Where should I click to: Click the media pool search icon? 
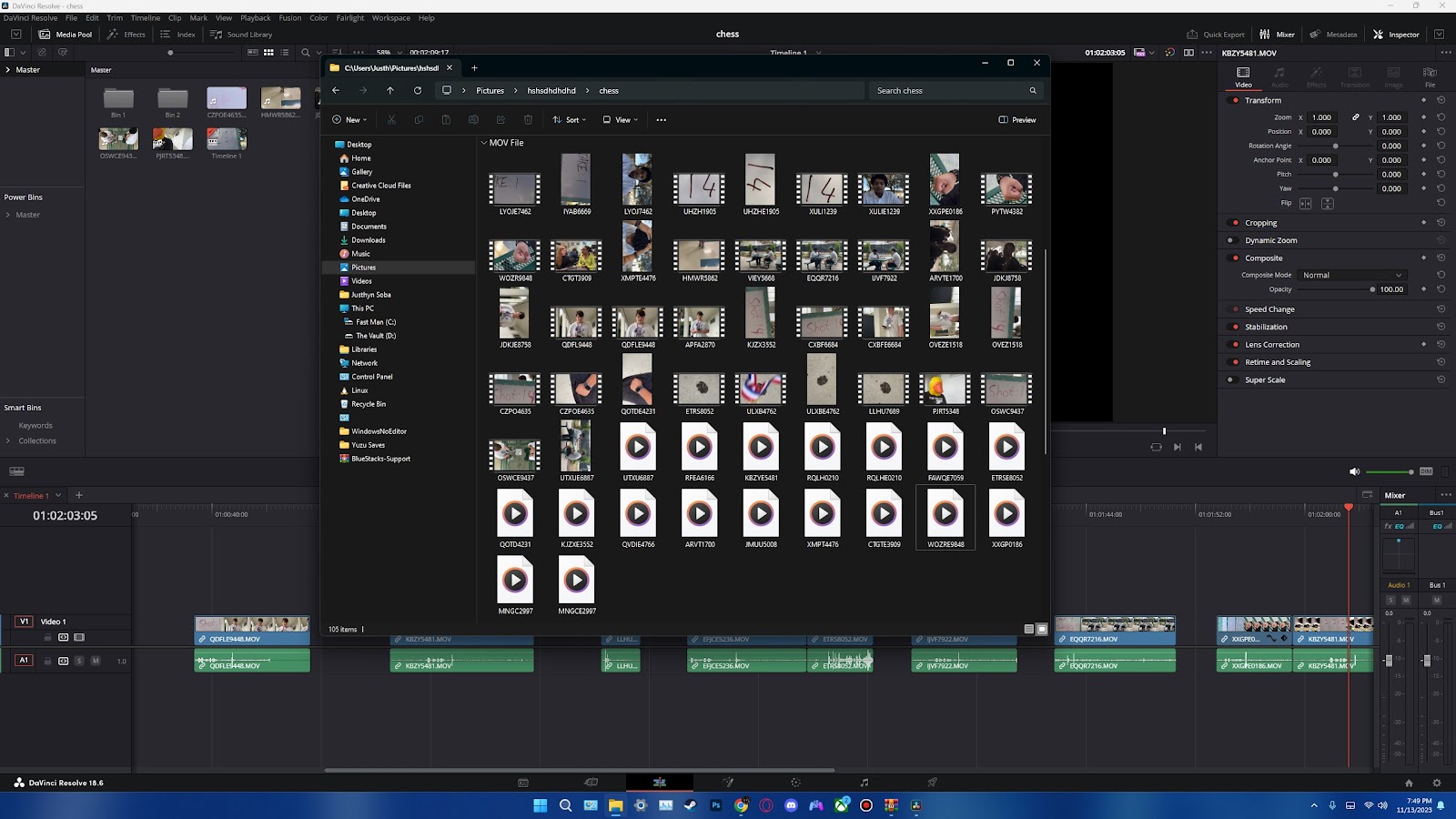(306, 53)
